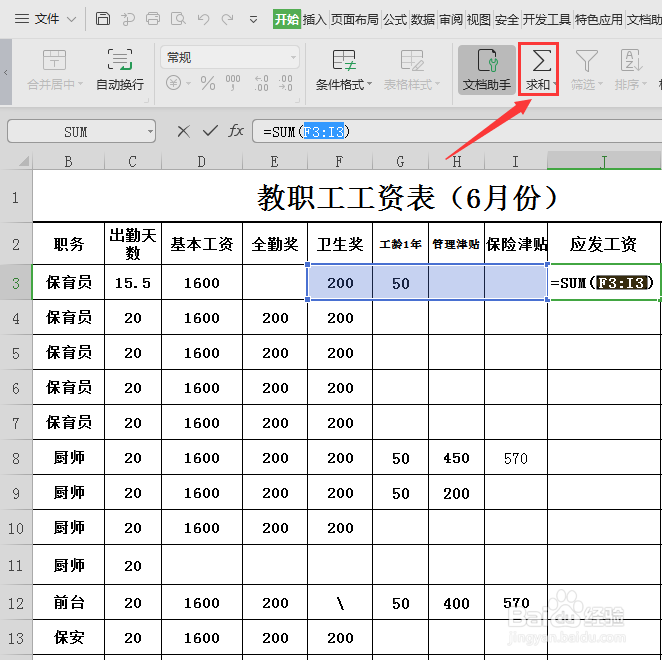662x660 pixels.
Task: Click the Print Preview icon
Action: pos(178,19)
